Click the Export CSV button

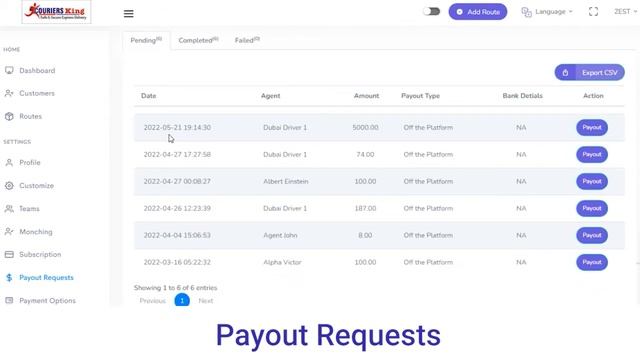click(589, 73)
